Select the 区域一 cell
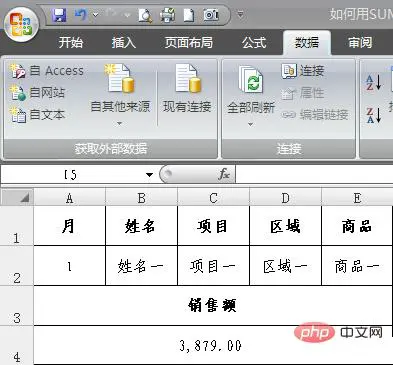 (x=285, y=266)
